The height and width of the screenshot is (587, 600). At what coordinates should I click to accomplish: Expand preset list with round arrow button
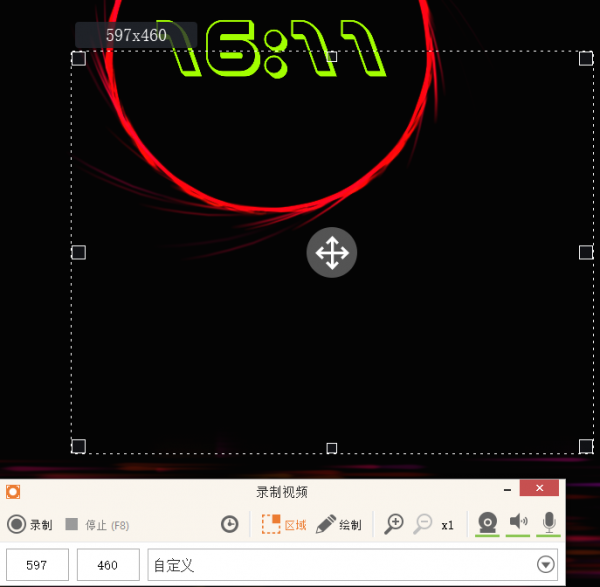(x=545, y=564)
